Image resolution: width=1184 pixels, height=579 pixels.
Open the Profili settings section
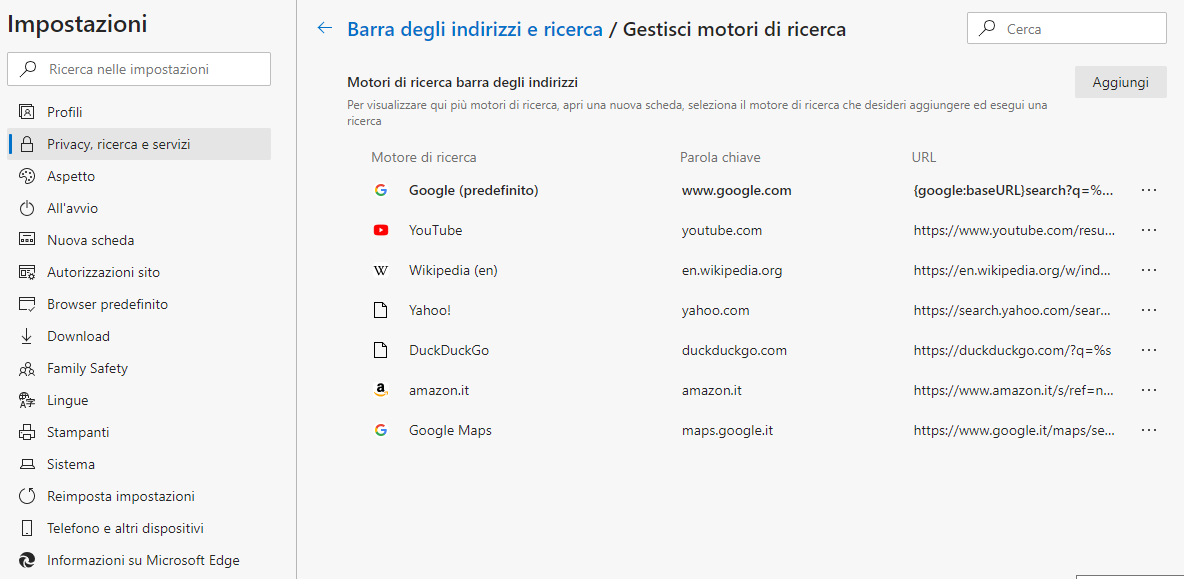[x=139, y=112]
